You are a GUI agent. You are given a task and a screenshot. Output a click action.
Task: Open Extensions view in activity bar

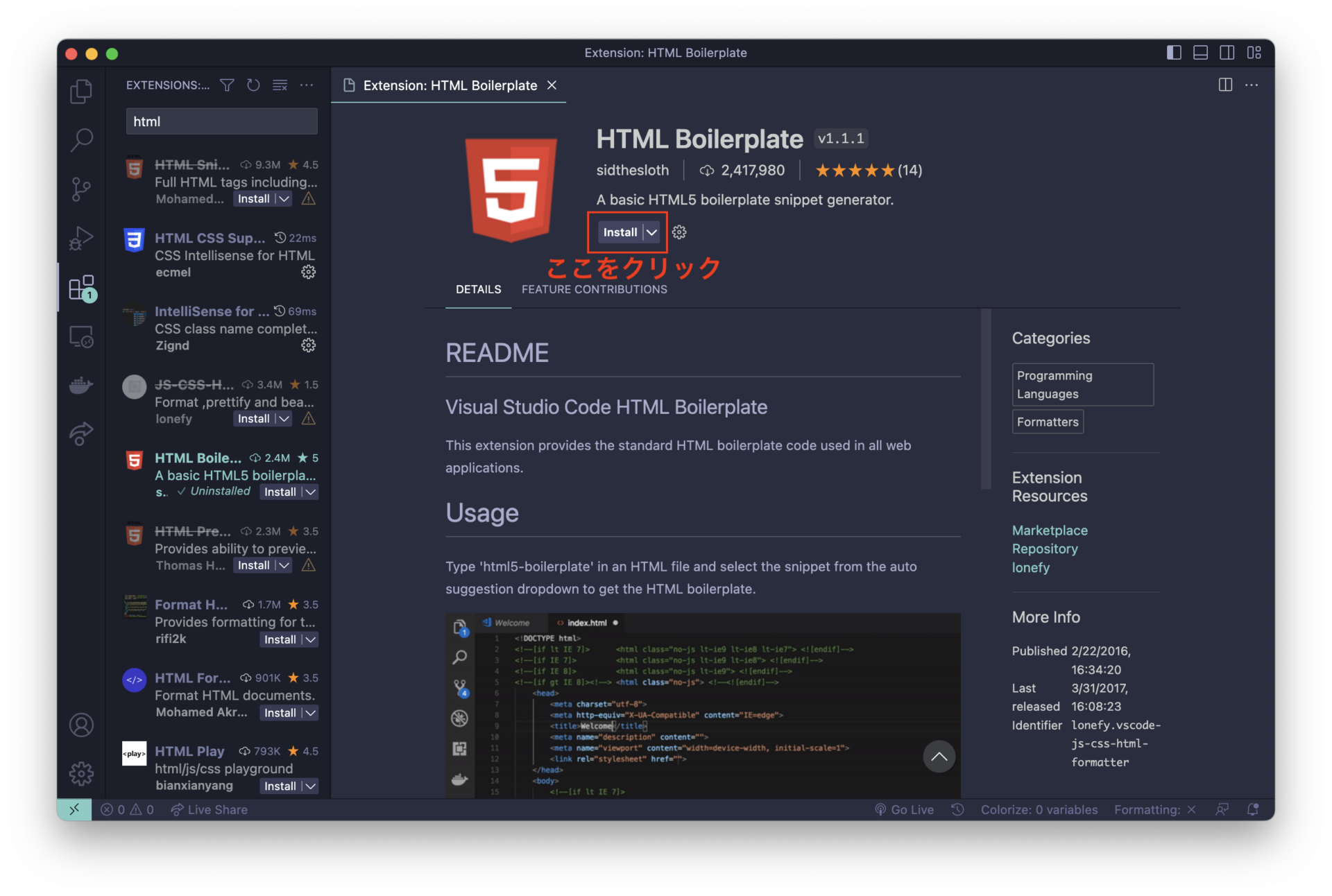coord(81,287)
